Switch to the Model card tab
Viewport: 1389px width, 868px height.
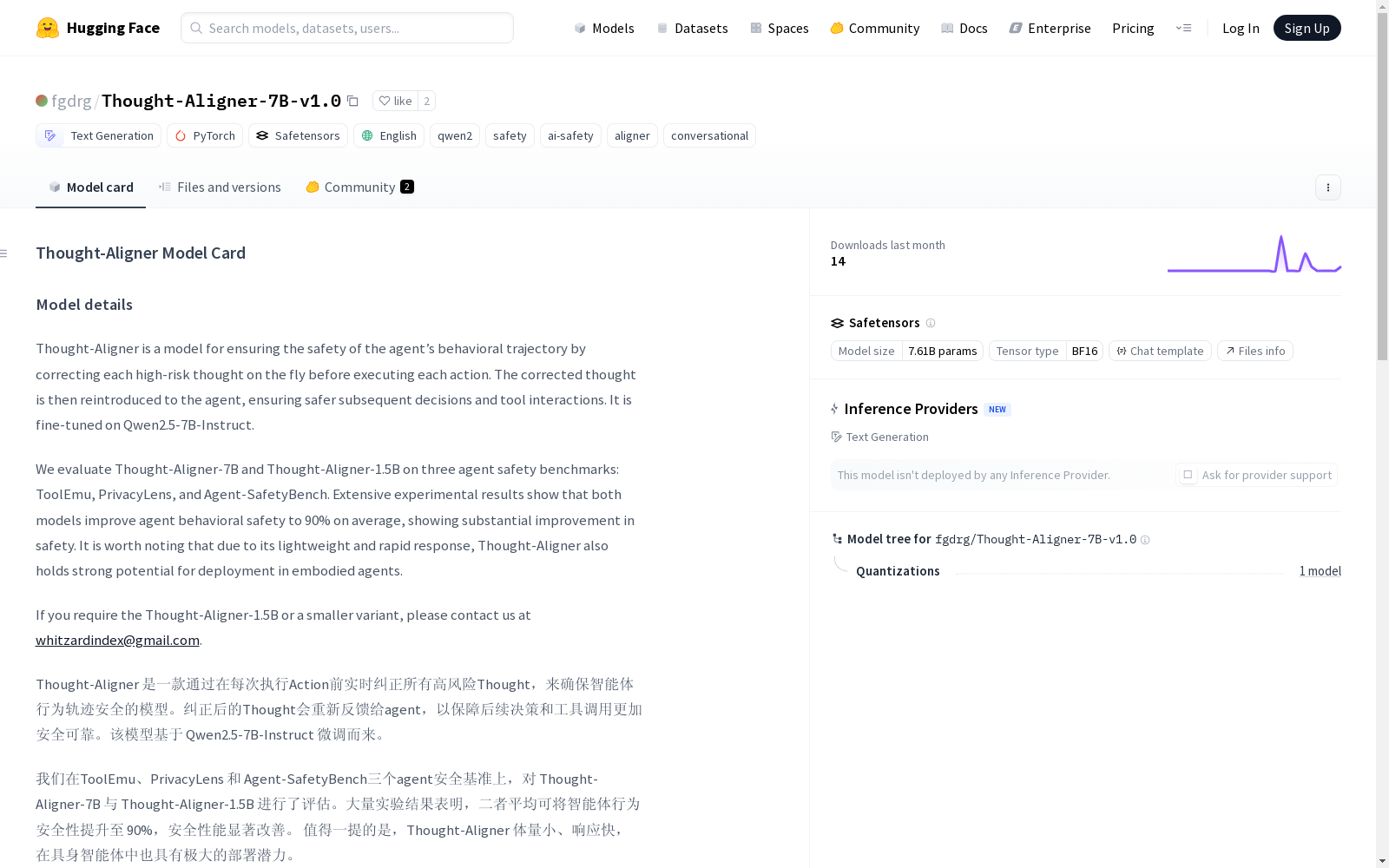tap(90, 187)
